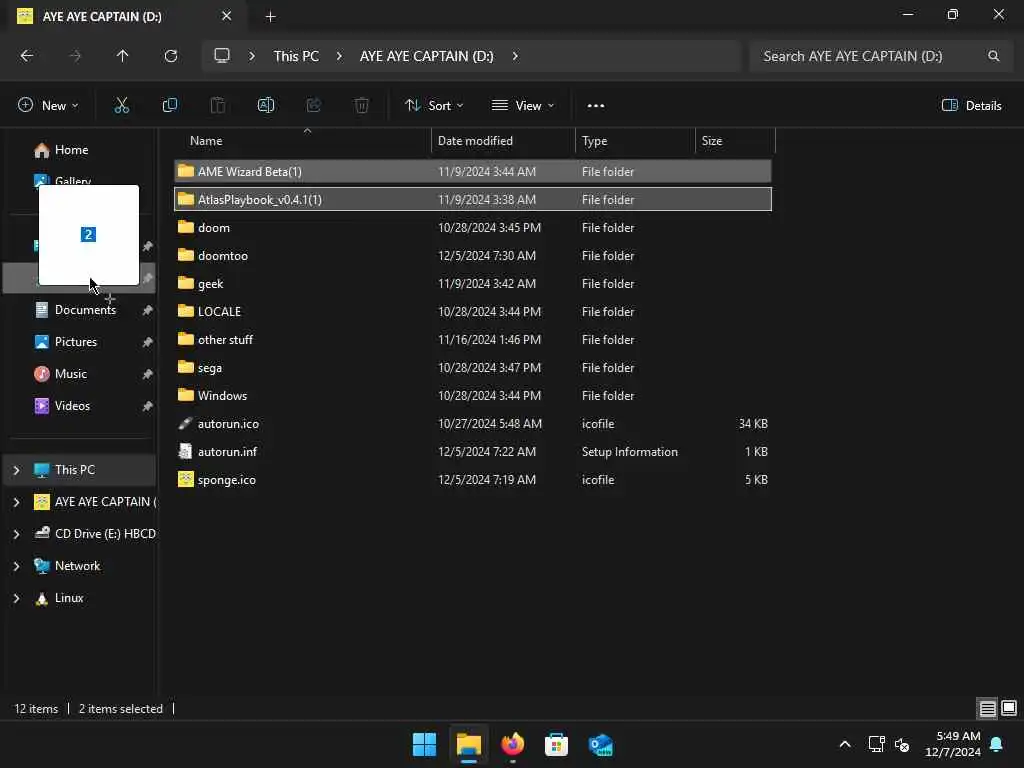Toggle the Details pane
The width and height of the screenshot is (1024, 768).
(x=971, y=105)
